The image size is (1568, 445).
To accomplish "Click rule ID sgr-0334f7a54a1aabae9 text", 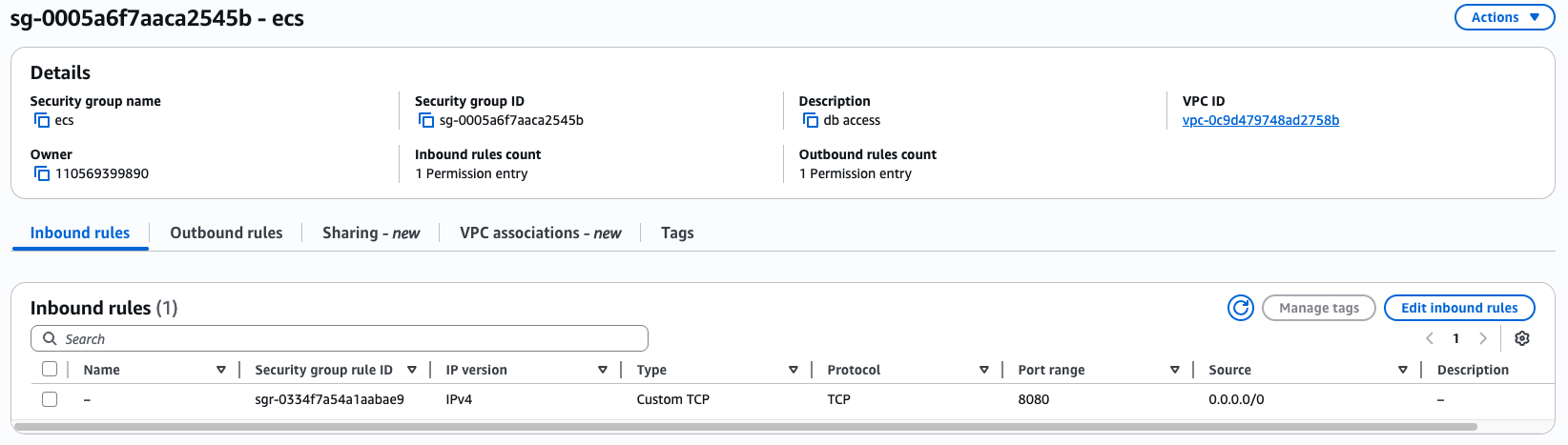I will click(329, 399).
